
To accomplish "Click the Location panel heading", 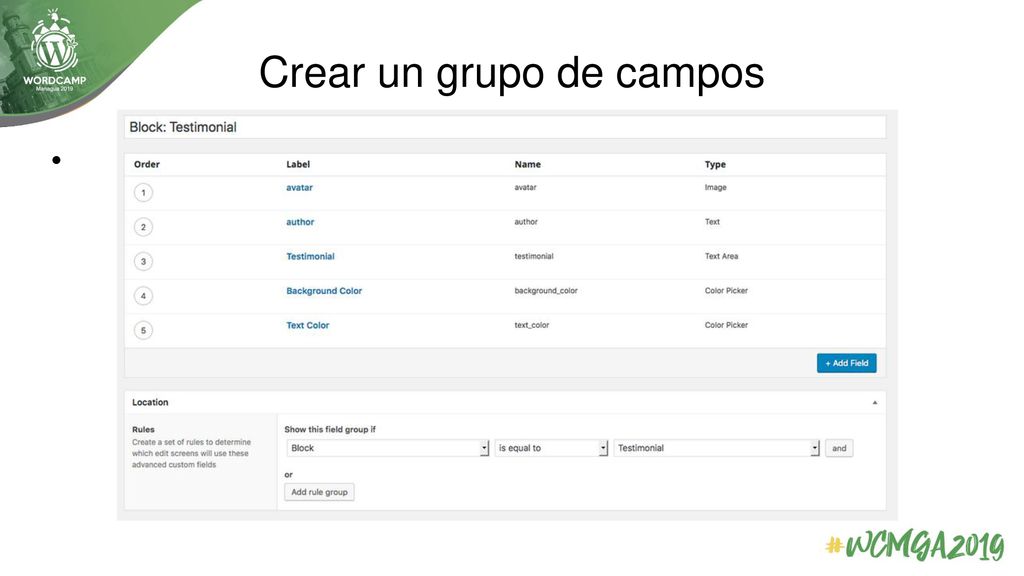I will [x=150, y=402].
